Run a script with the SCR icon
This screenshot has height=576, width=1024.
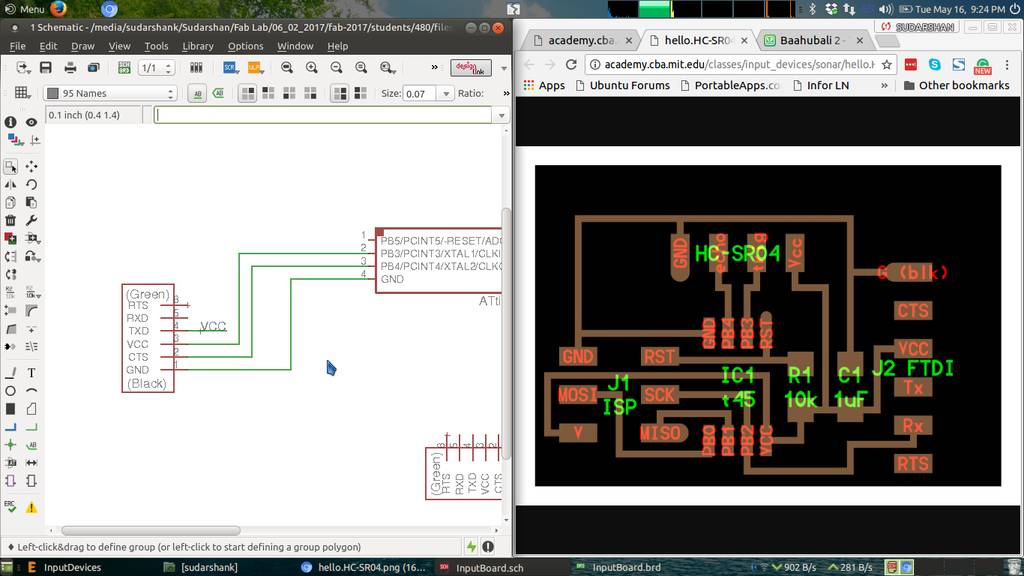coord(230,68)
